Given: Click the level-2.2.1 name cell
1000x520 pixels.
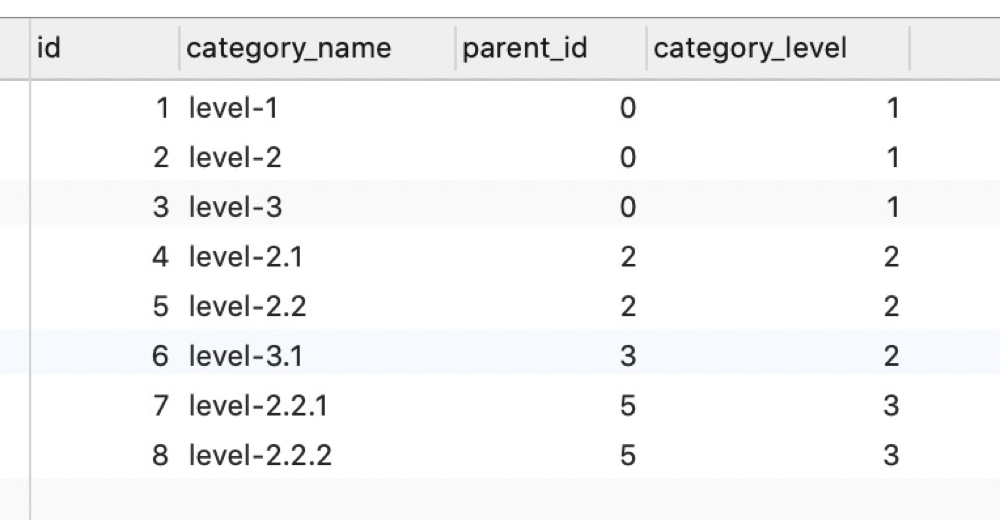Looking at the screenshot, I should tap(318, 405).
